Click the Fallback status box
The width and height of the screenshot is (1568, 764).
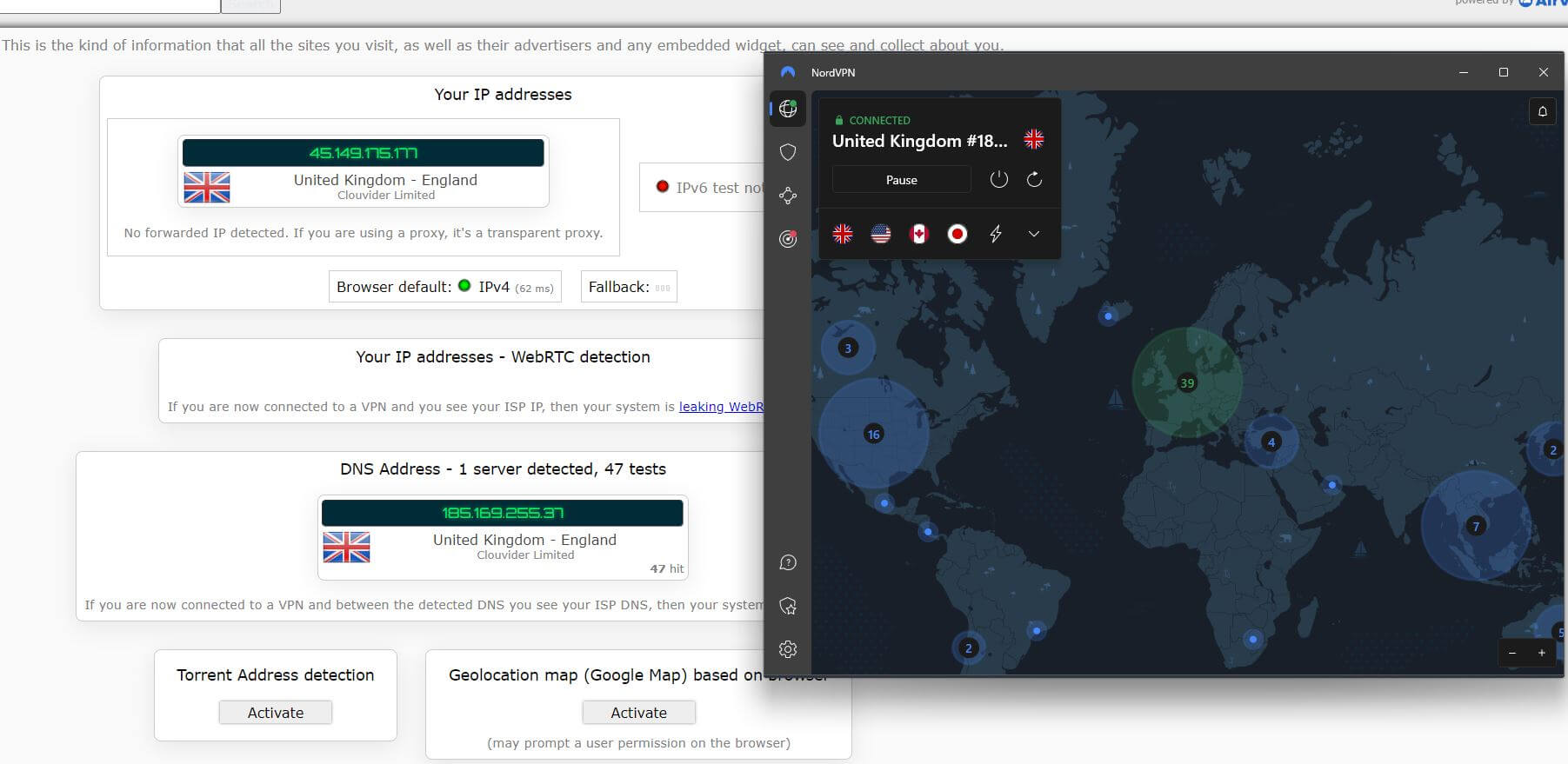point(629,287)
